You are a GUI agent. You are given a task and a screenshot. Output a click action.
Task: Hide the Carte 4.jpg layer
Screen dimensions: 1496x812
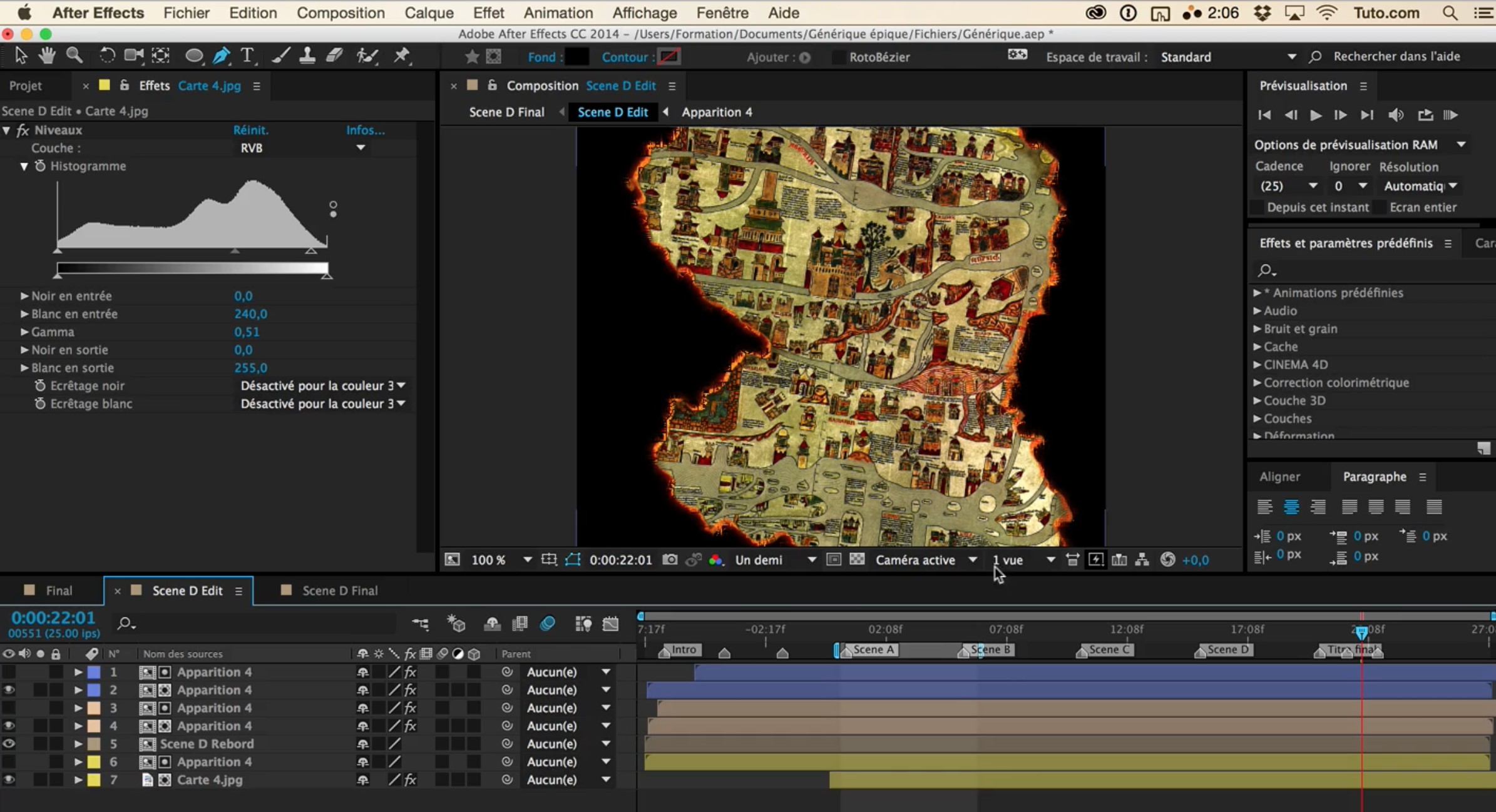coord(9,780)
